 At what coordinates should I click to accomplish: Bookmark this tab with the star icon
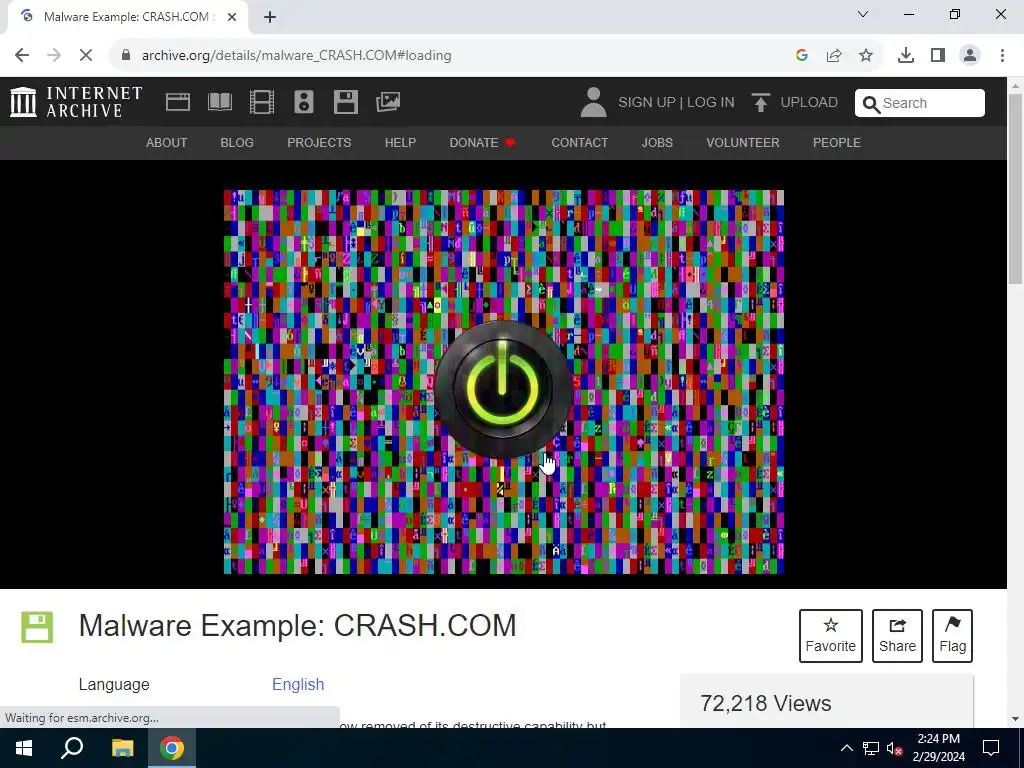pyautogui.click(x=866, y=56)
